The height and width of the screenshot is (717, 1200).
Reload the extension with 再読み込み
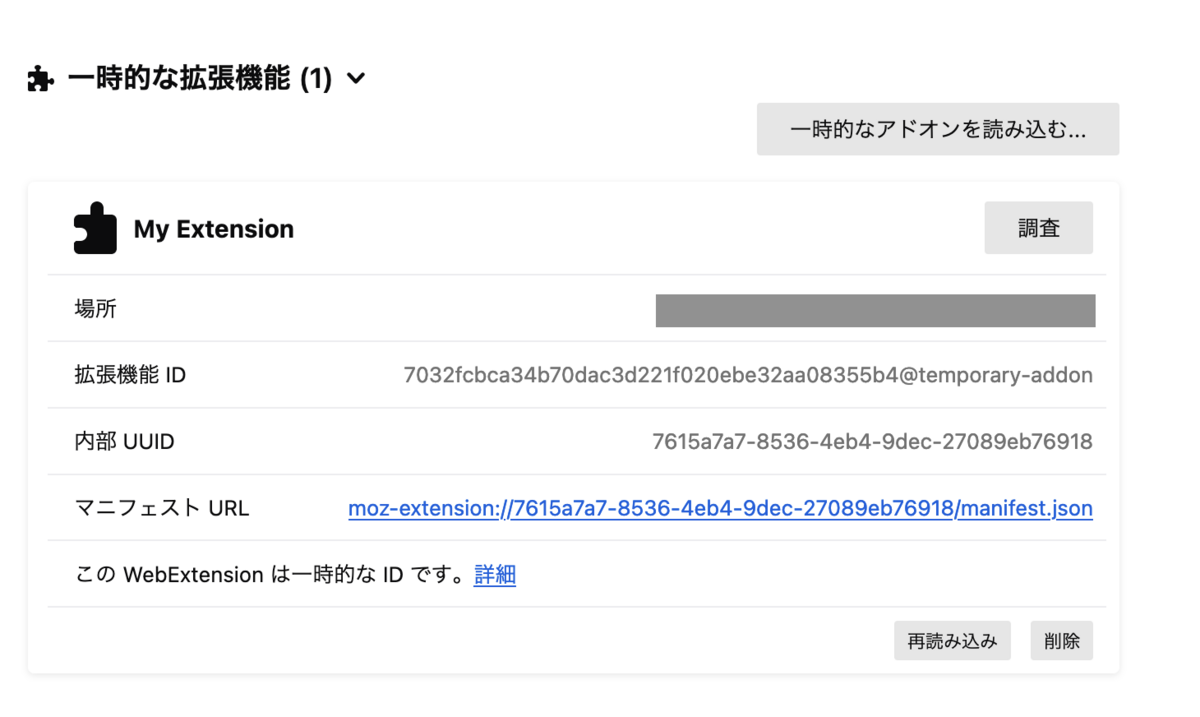(x=952, y=641)
